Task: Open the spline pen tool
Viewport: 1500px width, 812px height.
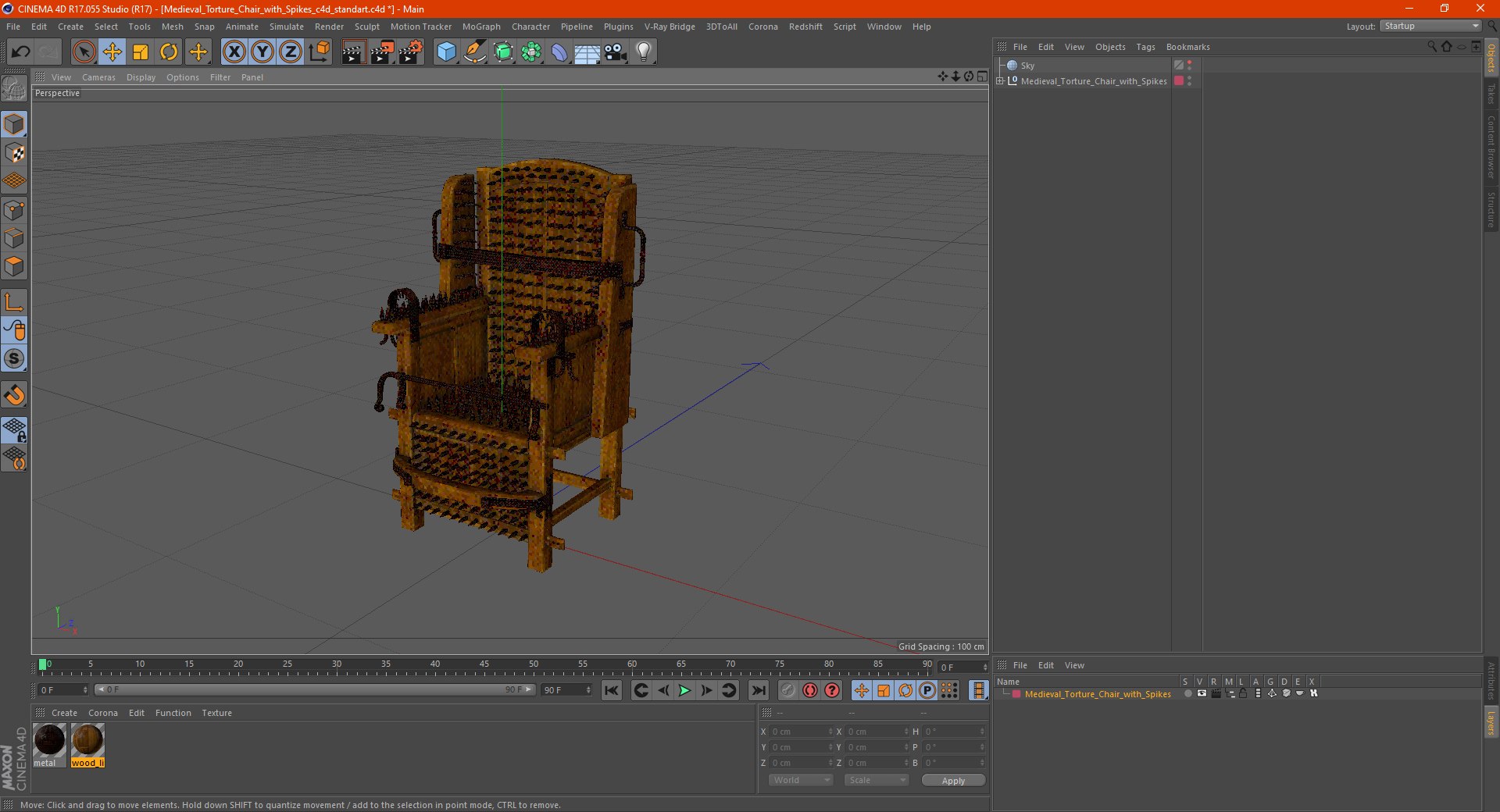Action: [474, 52]
